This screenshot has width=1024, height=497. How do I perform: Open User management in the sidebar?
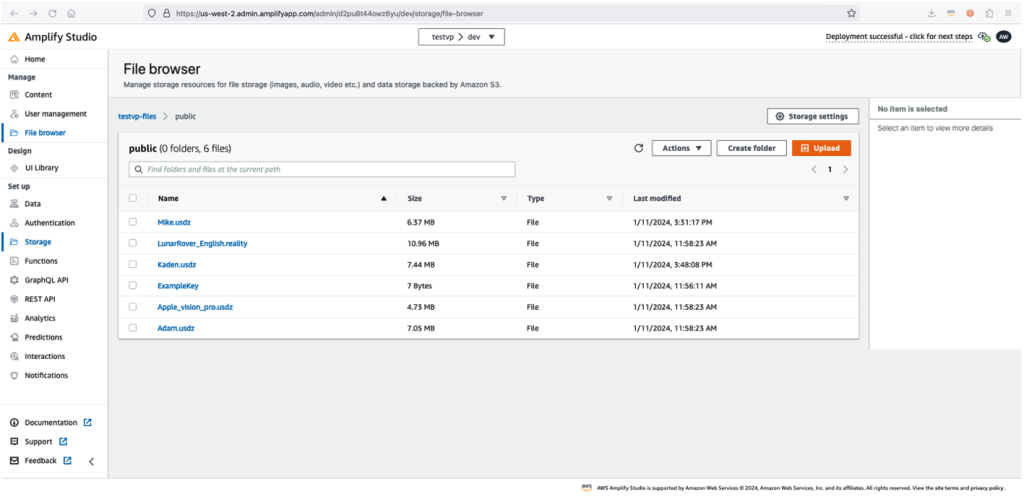(x=54, y=114)
